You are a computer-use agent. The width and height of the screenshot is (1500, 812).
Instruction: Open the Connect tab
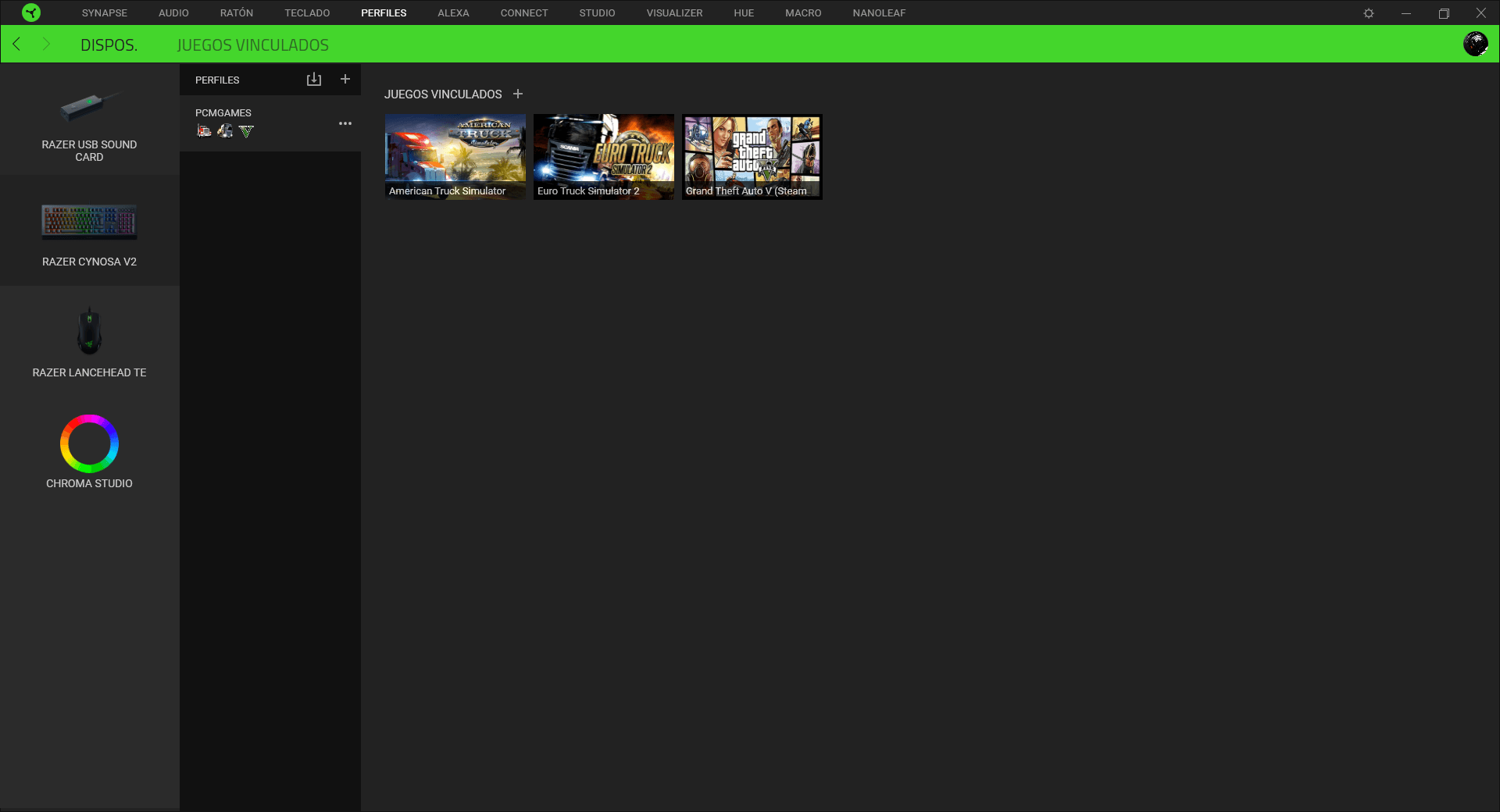click(x=524, y=13)
